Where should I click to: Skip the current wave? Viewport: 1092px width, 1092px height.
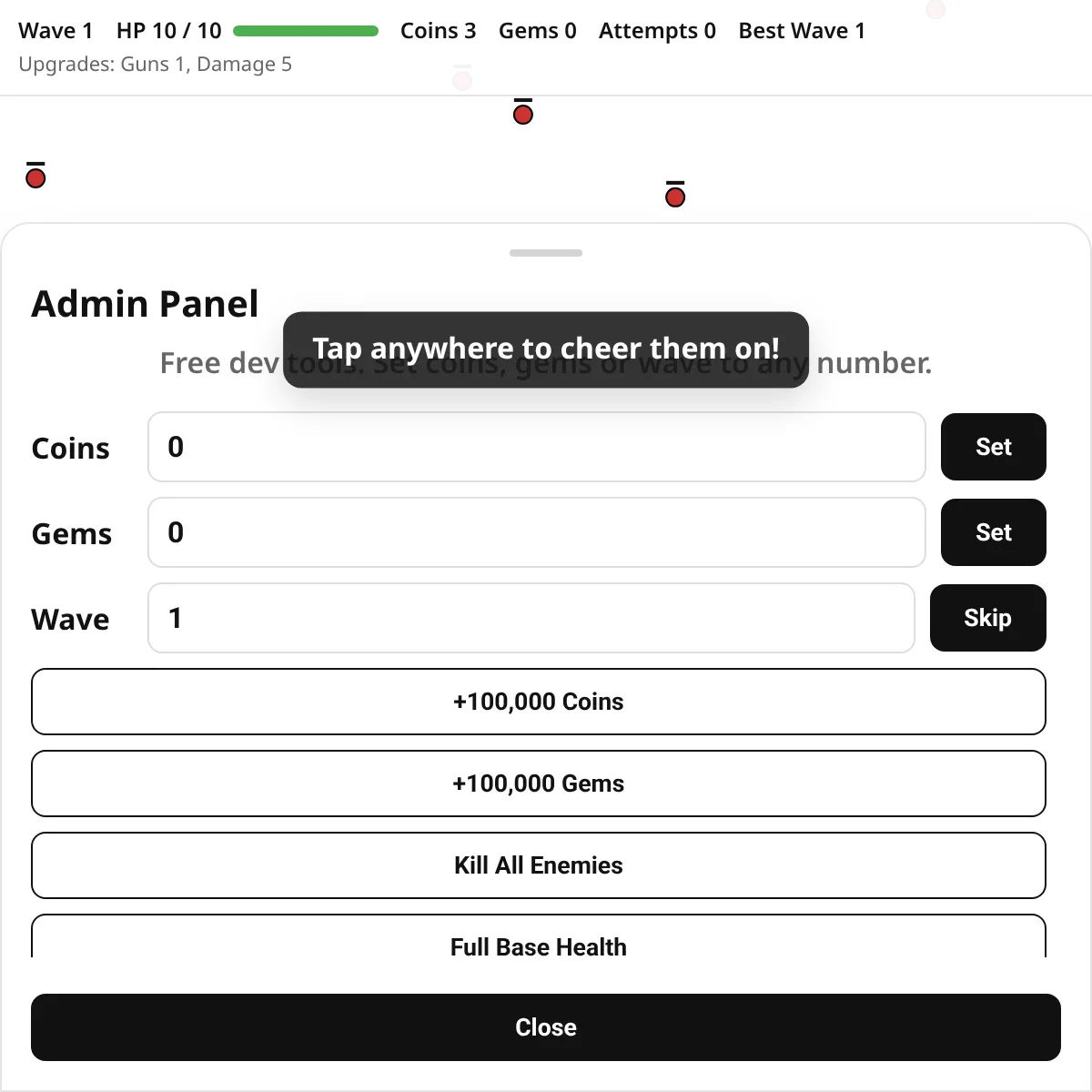pyautogui.click(x=988, y=618)
